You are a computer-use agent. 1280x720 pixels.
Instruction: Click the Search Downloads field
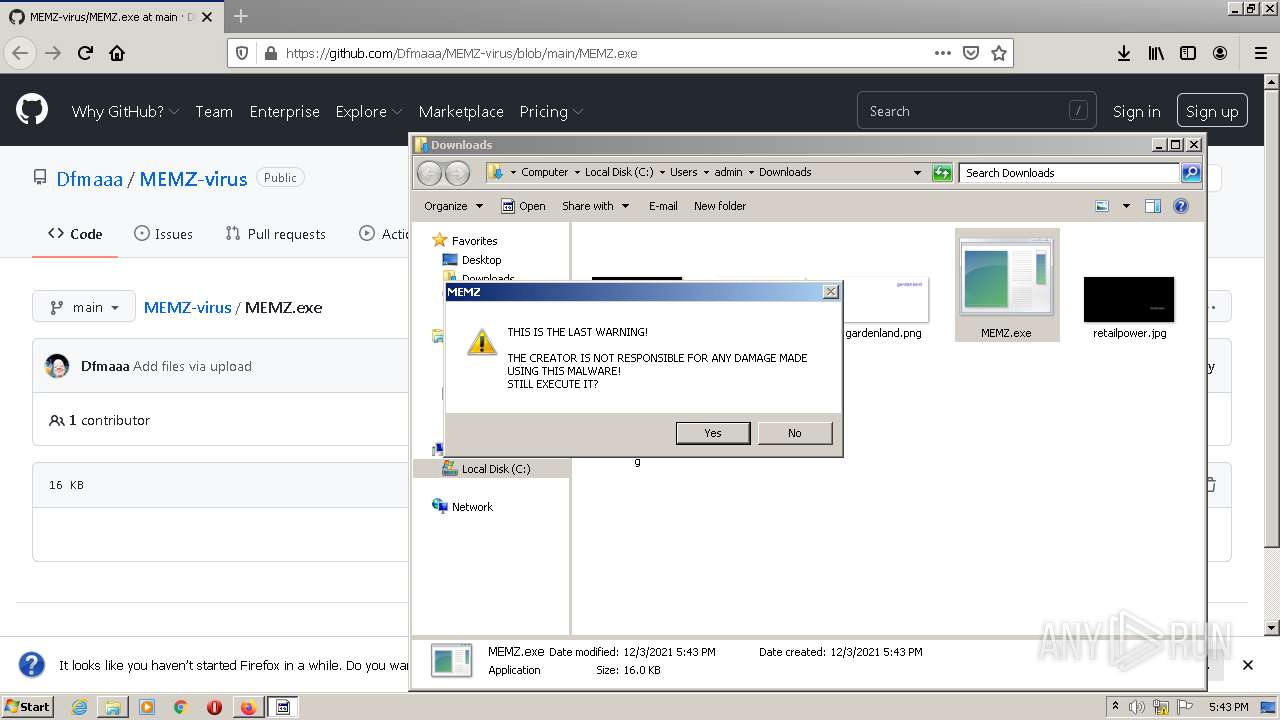click(x=1069, y=173)
